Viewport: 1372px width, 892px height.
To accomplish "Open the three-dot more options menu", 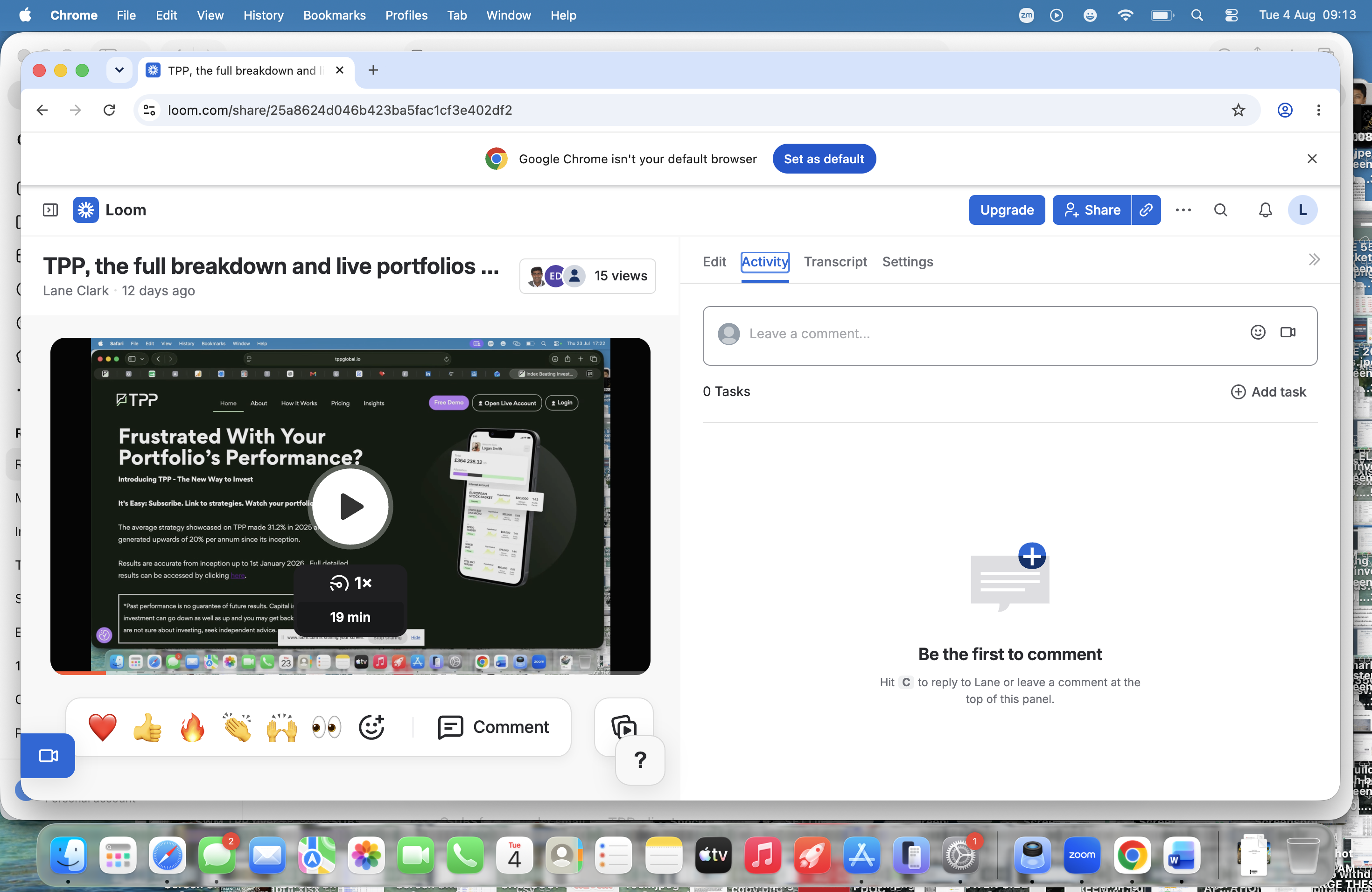I will click(x=1183, y=210).
